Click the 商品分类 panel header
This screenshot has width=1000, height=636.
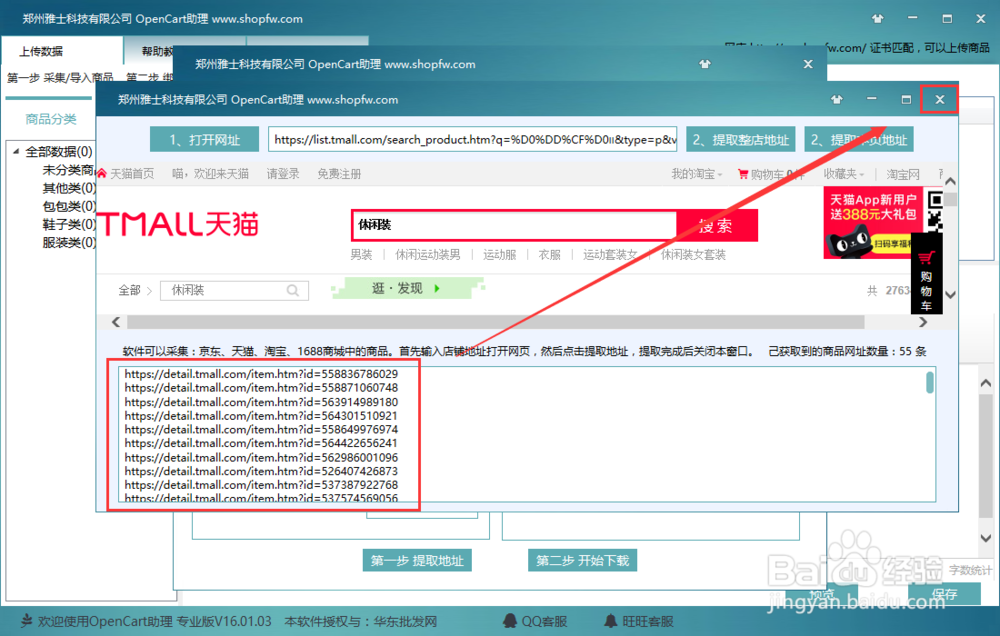[50, 119]
